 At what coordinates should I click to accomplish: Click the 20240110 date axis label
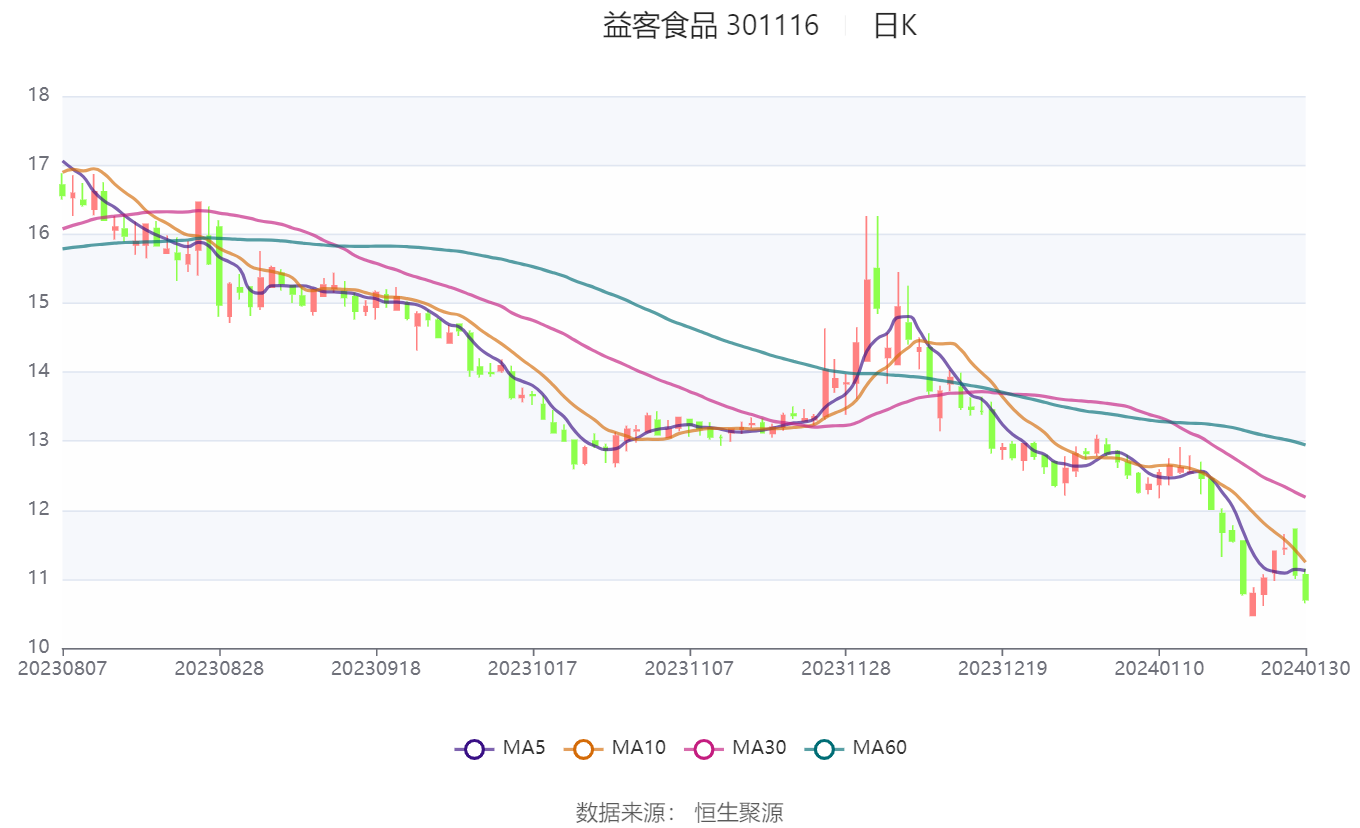[1160, 668]
